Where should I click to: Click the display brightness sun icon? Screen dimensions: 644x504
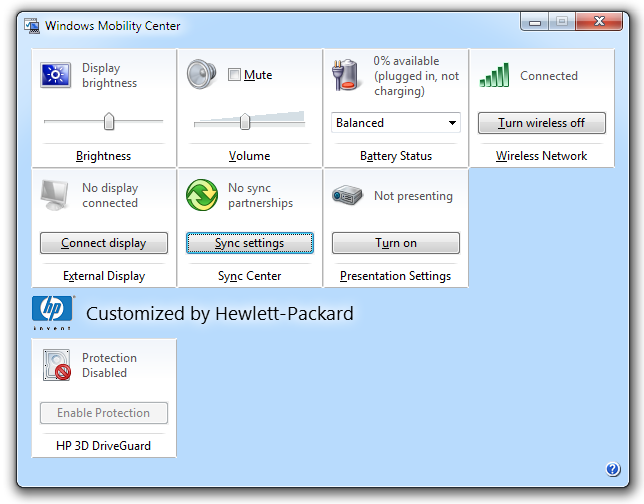pos(55,75)
